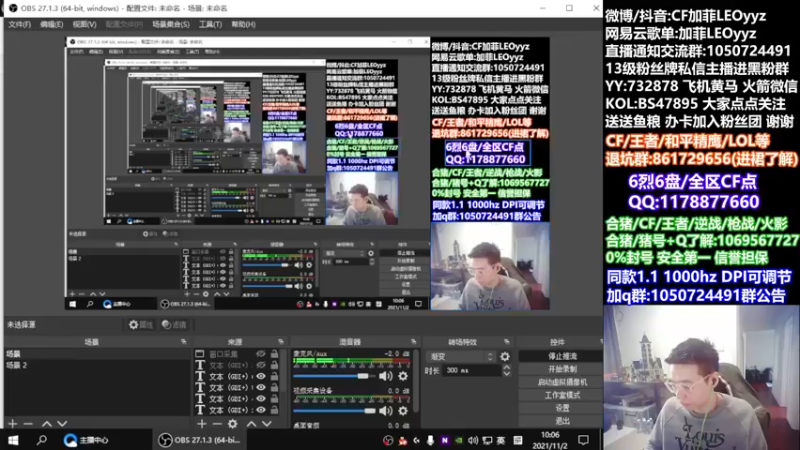Click the 退出 button
The height and width of the screenshot is (450, 800).
[562, 421]
